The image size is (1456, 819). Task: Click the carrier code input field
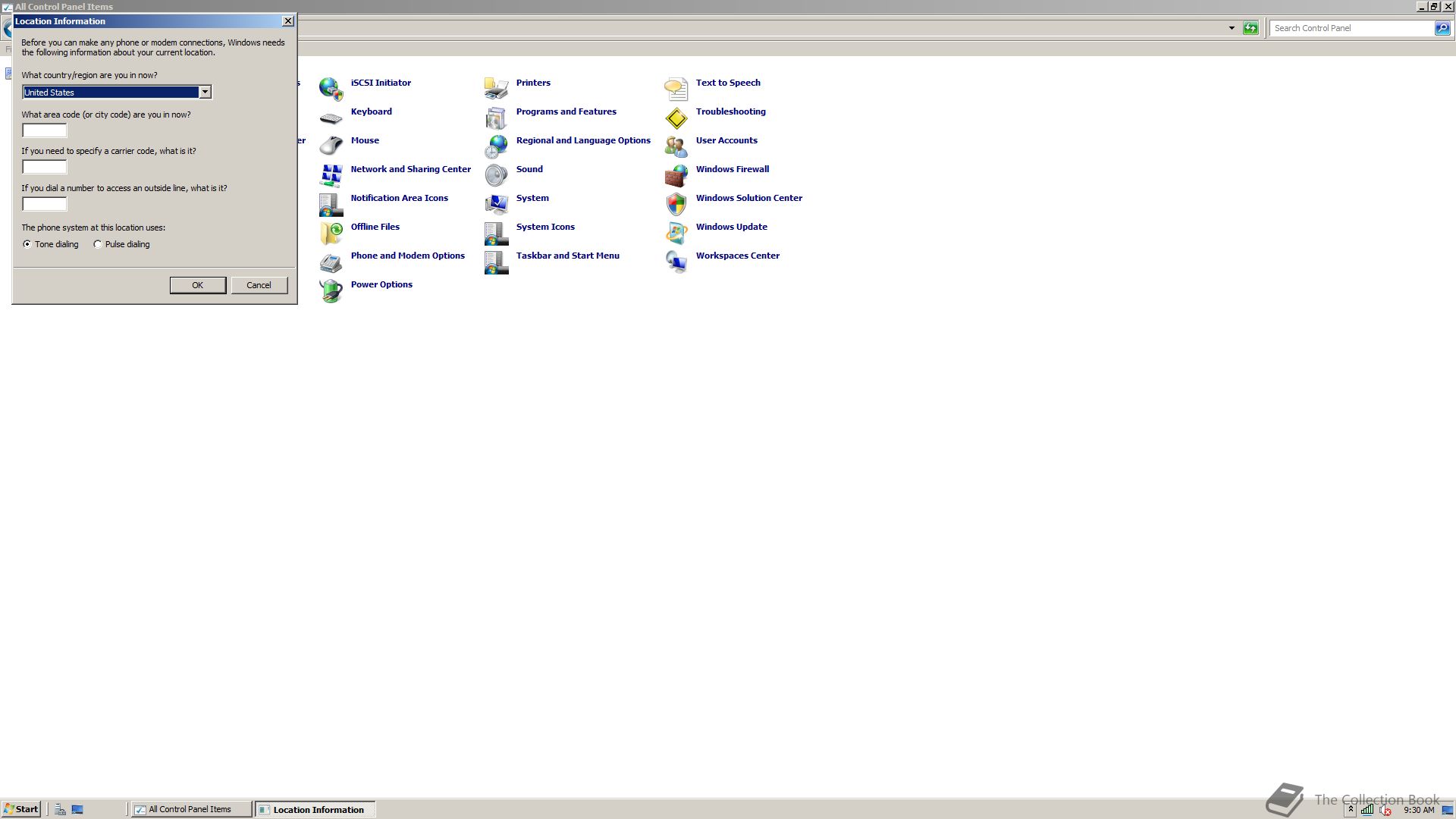tap(45, 167)
